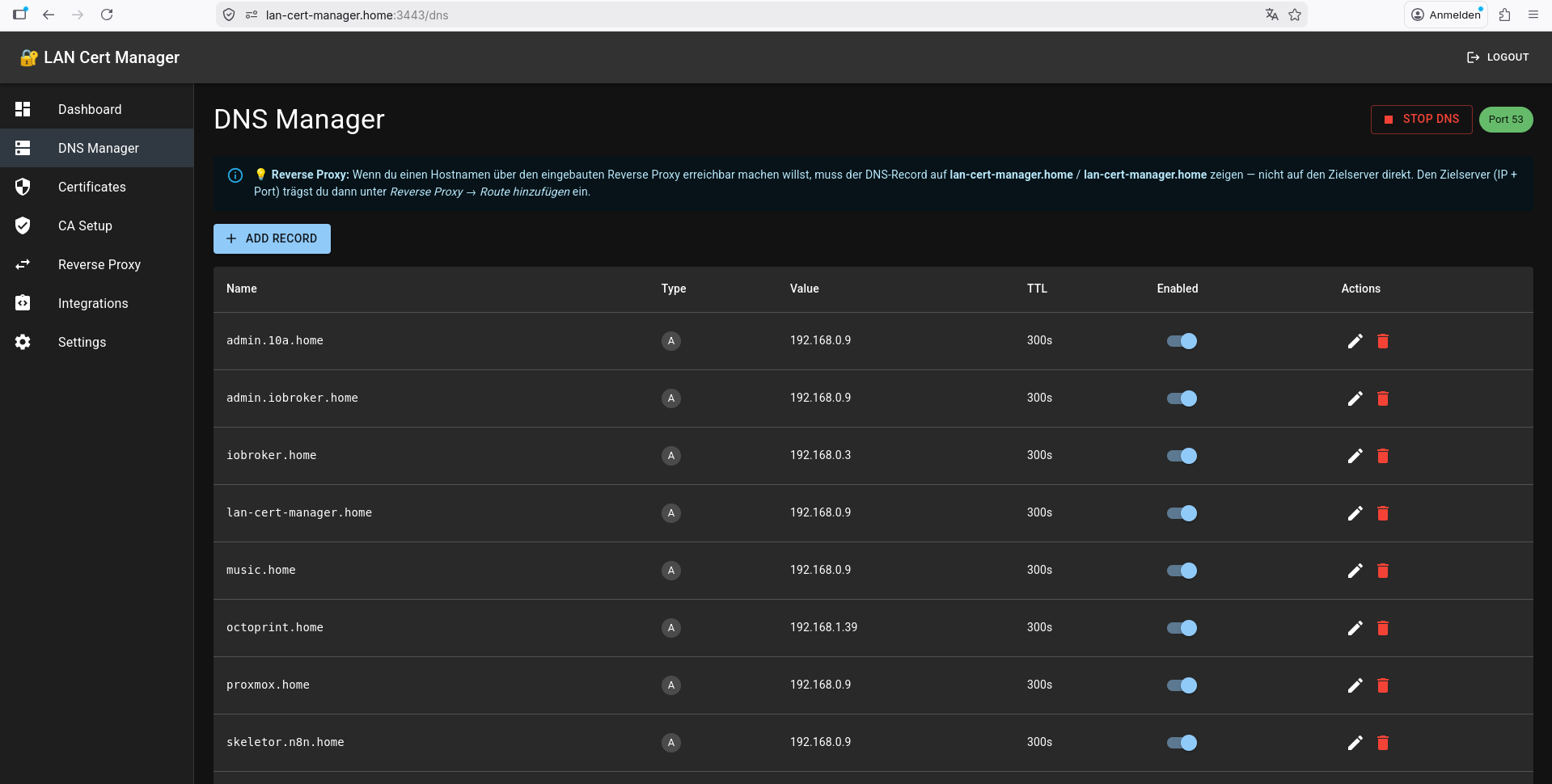Toggle the lan-cert-manager.home record off
Viewport: 1552px width, 784px height.
[1182, 513]
